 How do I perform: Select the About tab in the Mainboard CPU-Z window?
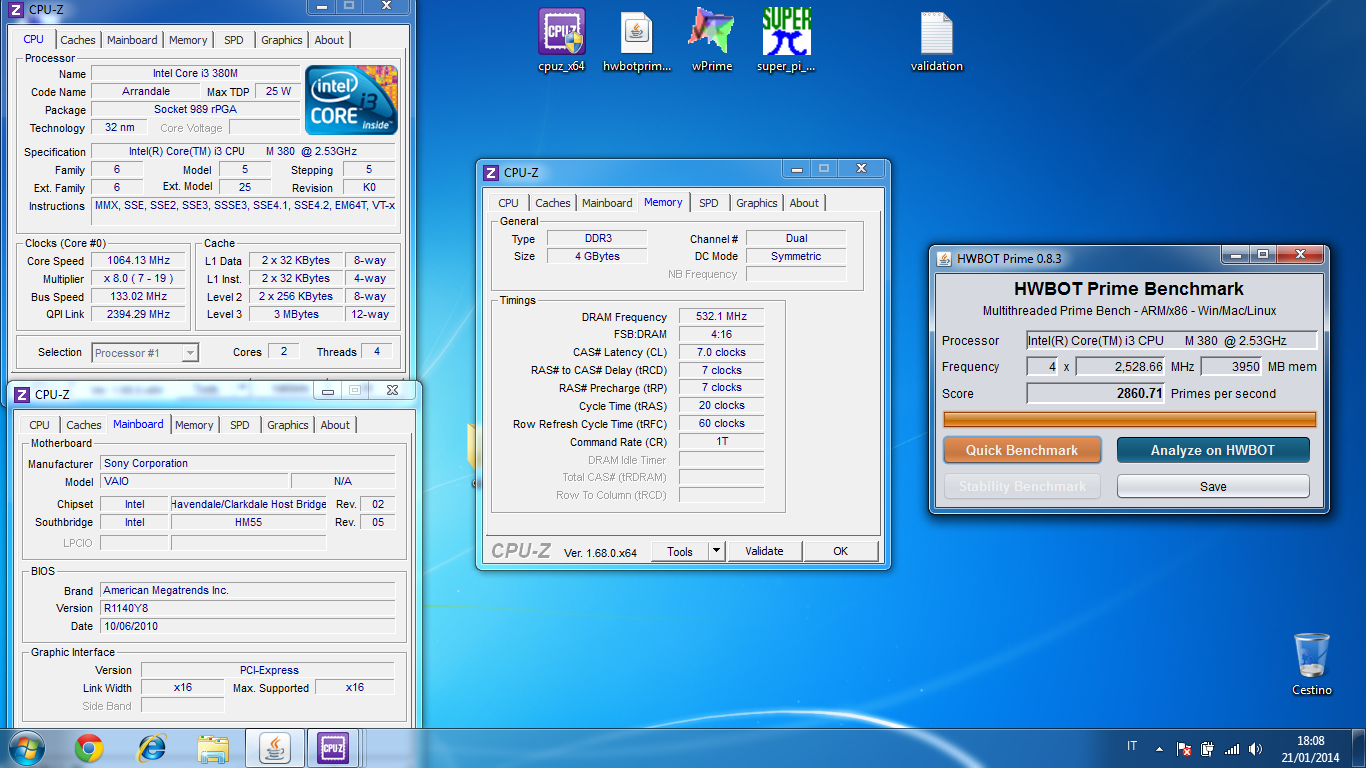(335, 425)
